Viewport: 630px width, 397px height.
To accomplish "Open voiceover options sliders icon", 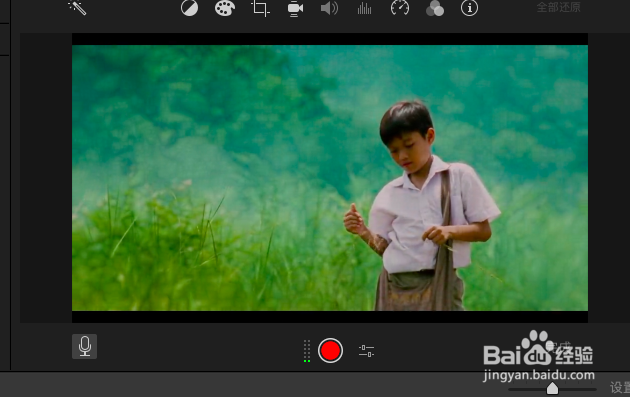I will tap(366, 351).
